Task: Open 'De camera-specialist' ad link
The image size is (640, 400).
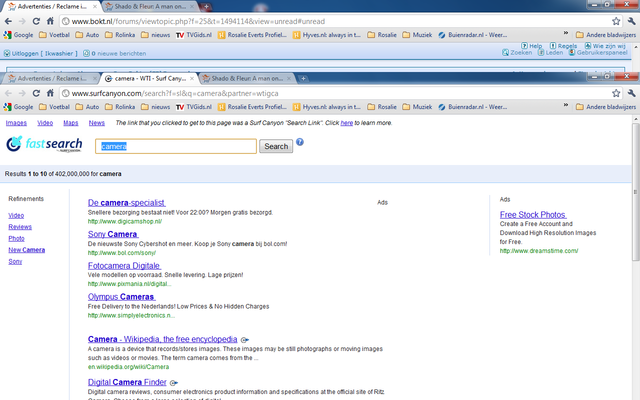Action: coord(127,203)
